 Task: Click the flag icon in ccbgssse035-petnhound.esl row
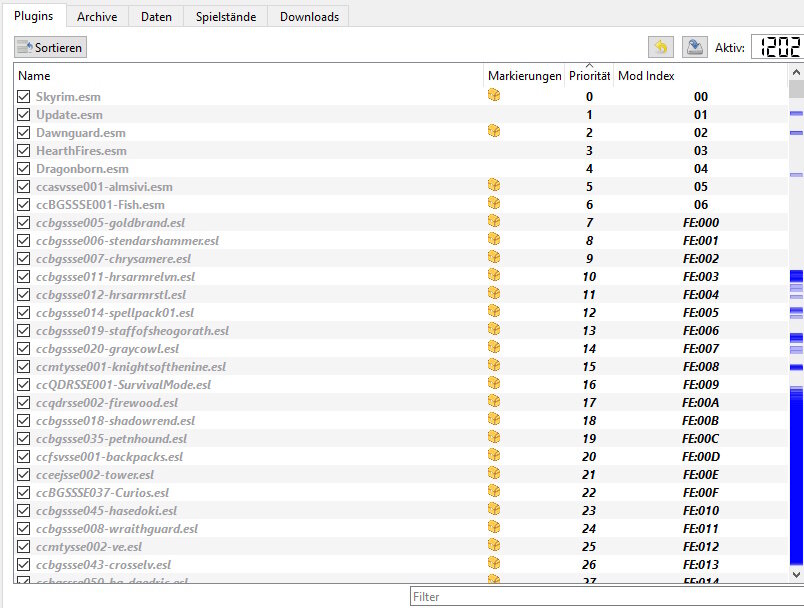coord(494,437)
